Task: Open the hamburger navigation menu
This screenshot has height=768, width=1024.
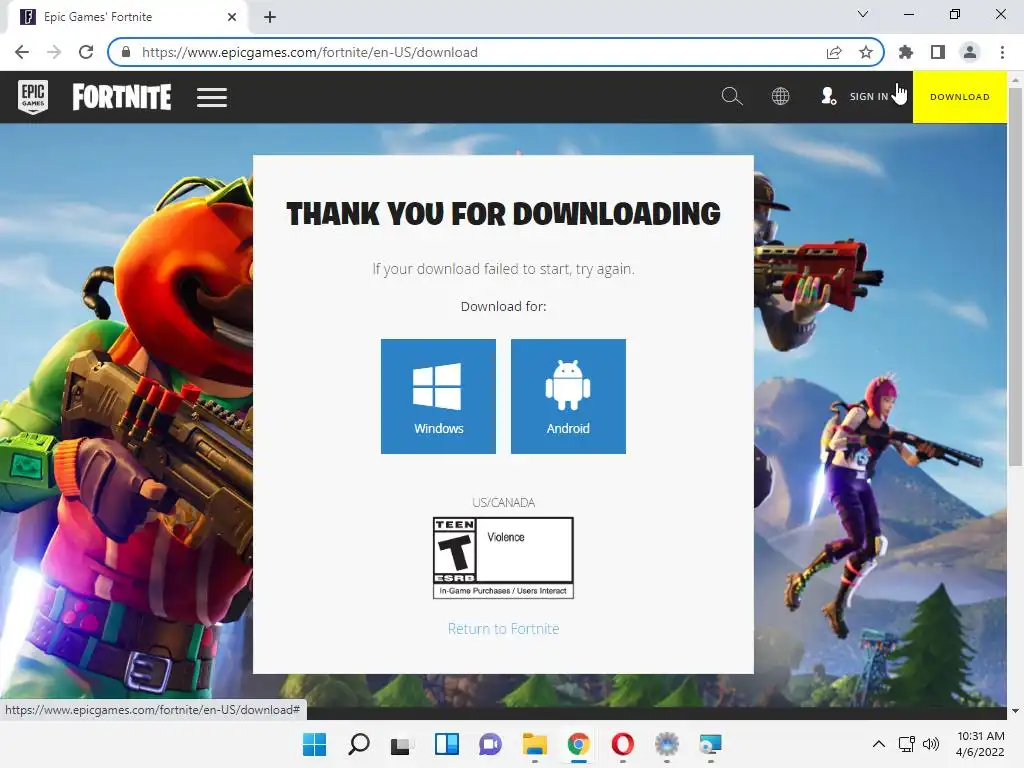Action: click(x=212, y=97)
